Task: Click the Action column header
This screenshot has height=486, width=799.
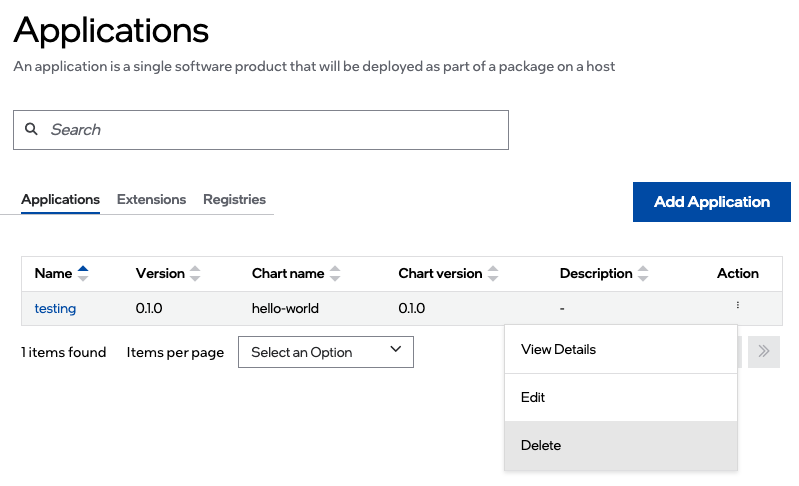Action: (x=737, y=273)
